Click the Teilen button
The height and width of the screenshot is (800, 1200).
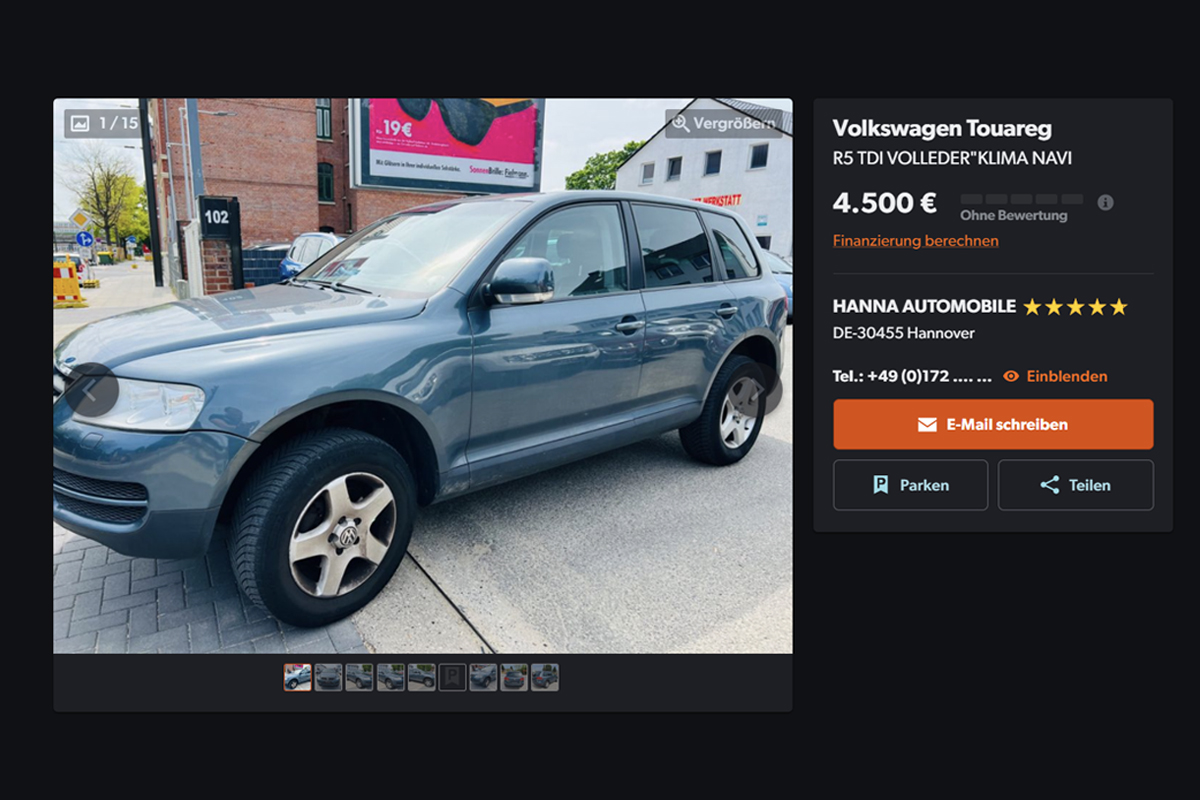tap(1076, 485)
